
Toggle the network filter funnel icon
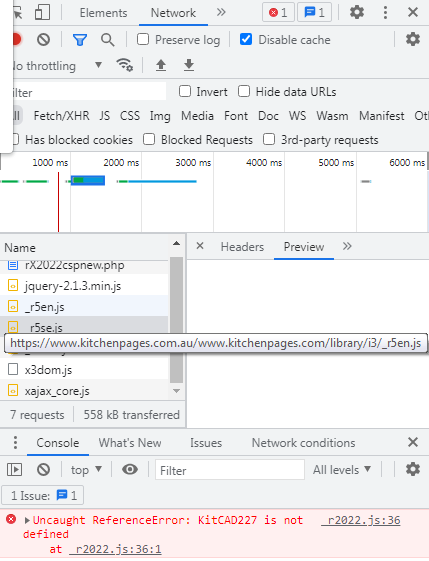pos(80,40)
